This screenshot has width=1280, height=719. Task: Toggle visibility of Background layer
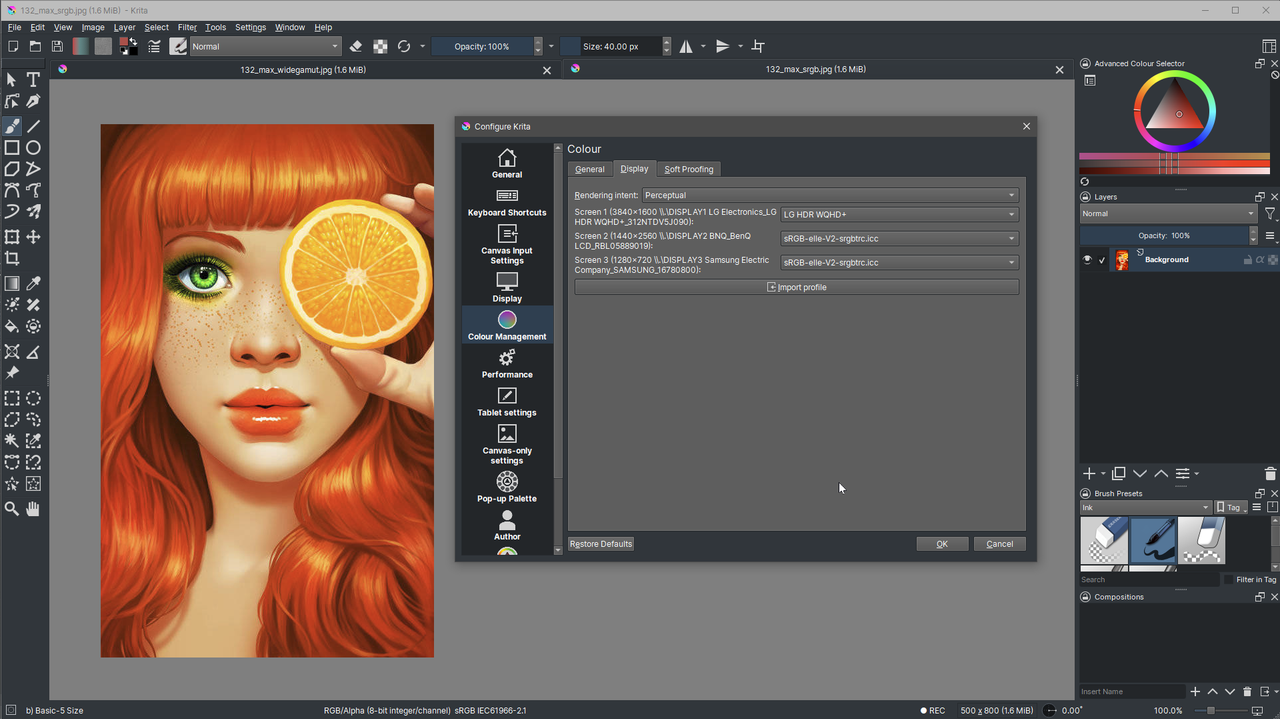tap(1087, 260)
